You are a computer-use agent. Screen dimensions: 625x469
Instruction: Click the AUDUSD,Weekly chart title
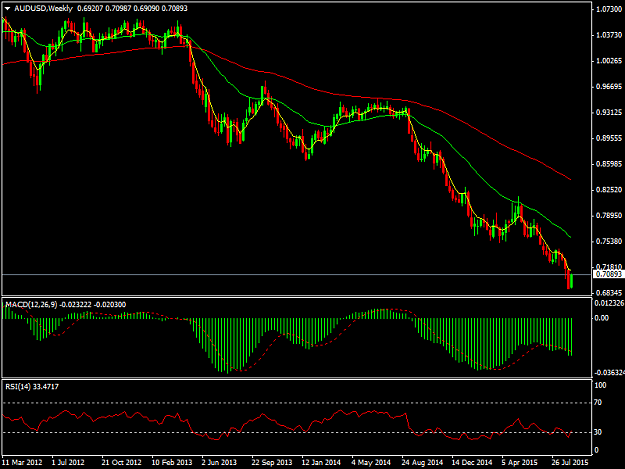pos(43,8)
